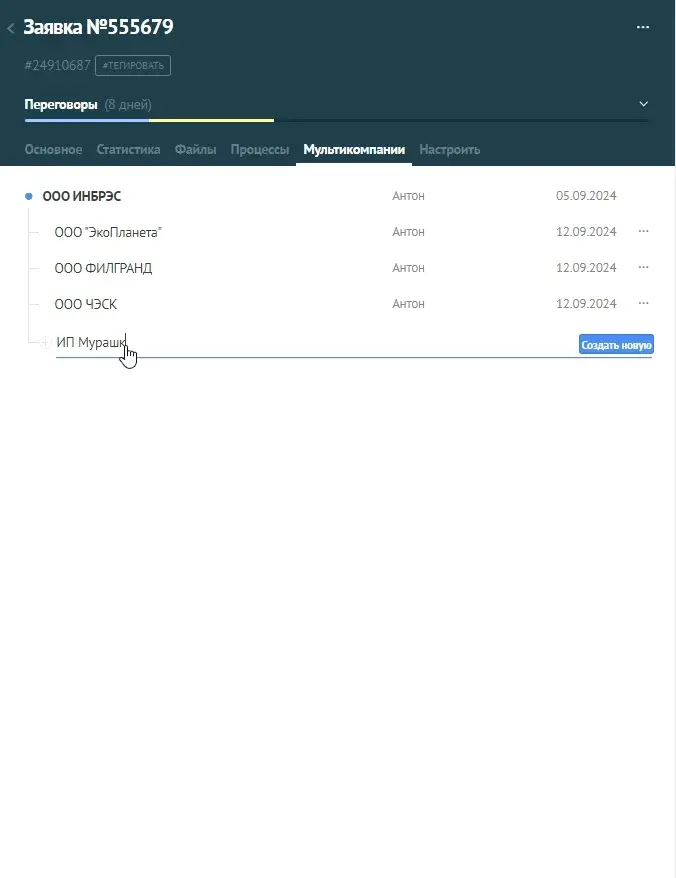Click the (8 дней) duration label

point(128,105)
